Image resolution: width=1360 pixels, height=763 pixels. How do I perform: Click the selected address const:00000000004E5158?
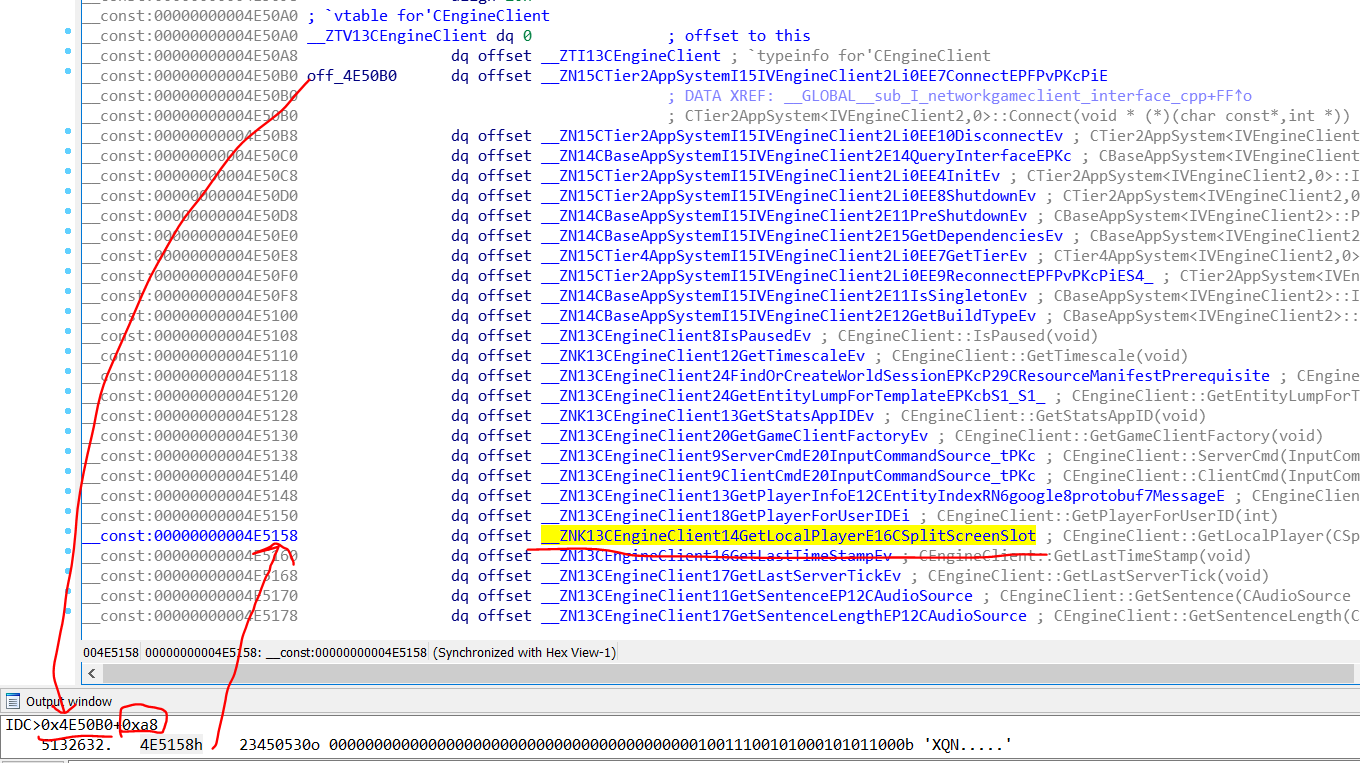click(x=198, y=536)
